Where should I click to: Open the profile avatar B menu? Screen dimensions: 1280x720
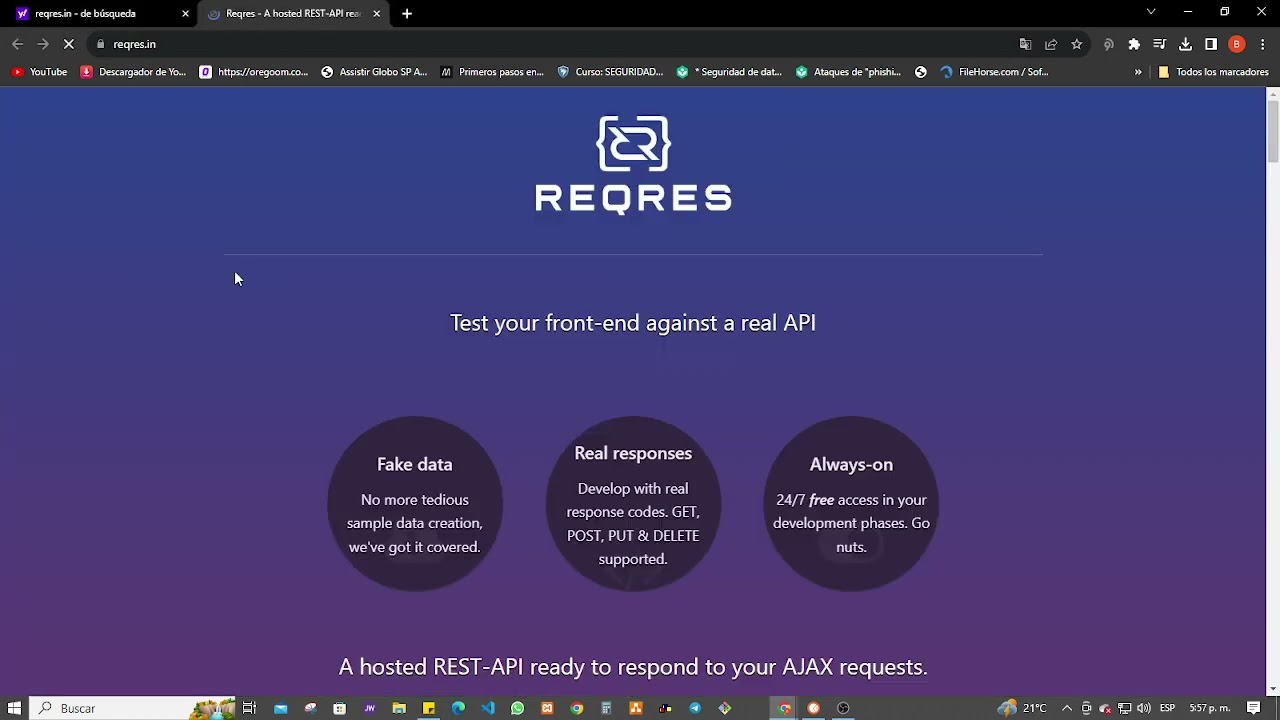[x=1237, y=44]
